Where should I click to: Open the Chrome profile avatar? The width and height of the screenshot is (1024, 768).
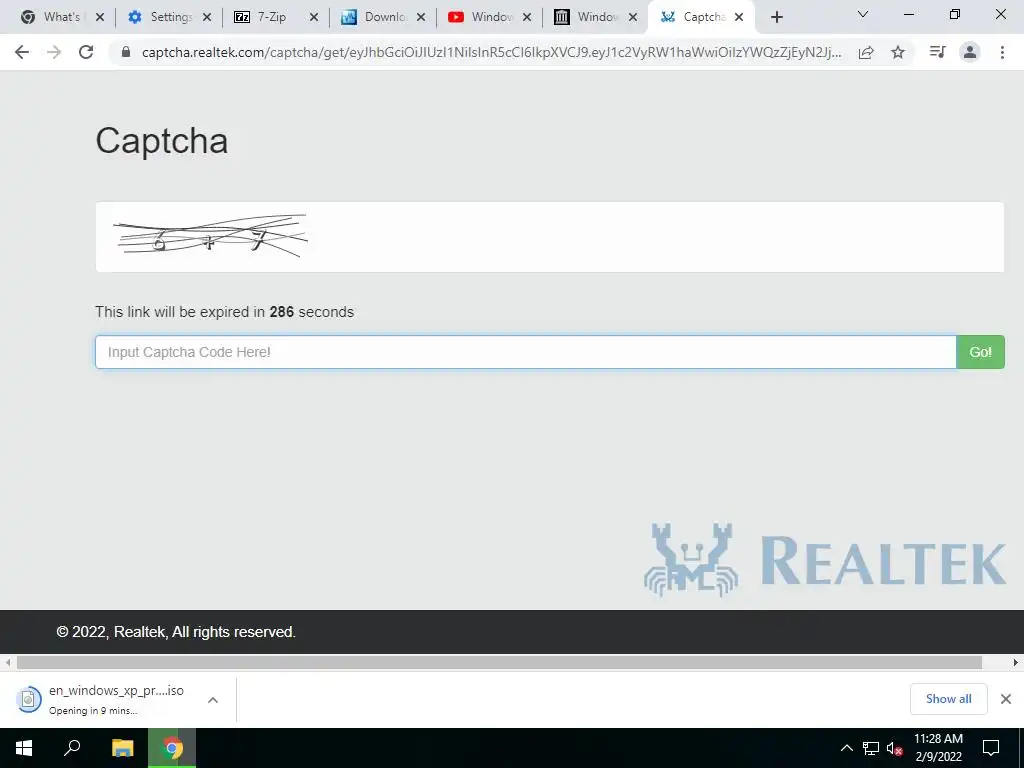click(970, 52)
